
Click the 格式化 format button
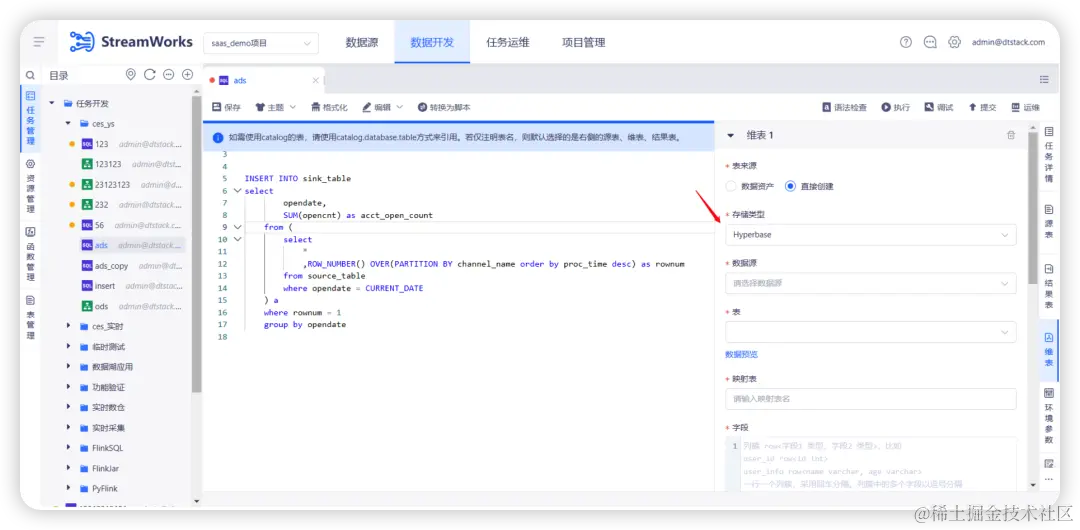(x=329, y=108)
